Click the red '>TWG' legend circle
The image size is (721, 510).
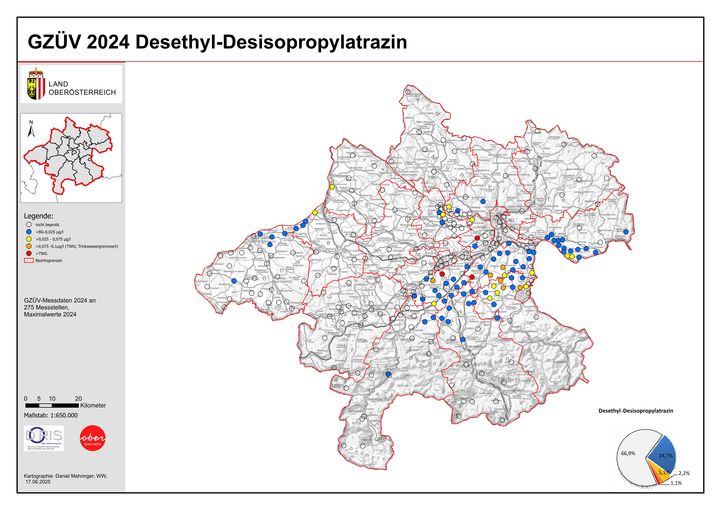click(x=27, y=255)
